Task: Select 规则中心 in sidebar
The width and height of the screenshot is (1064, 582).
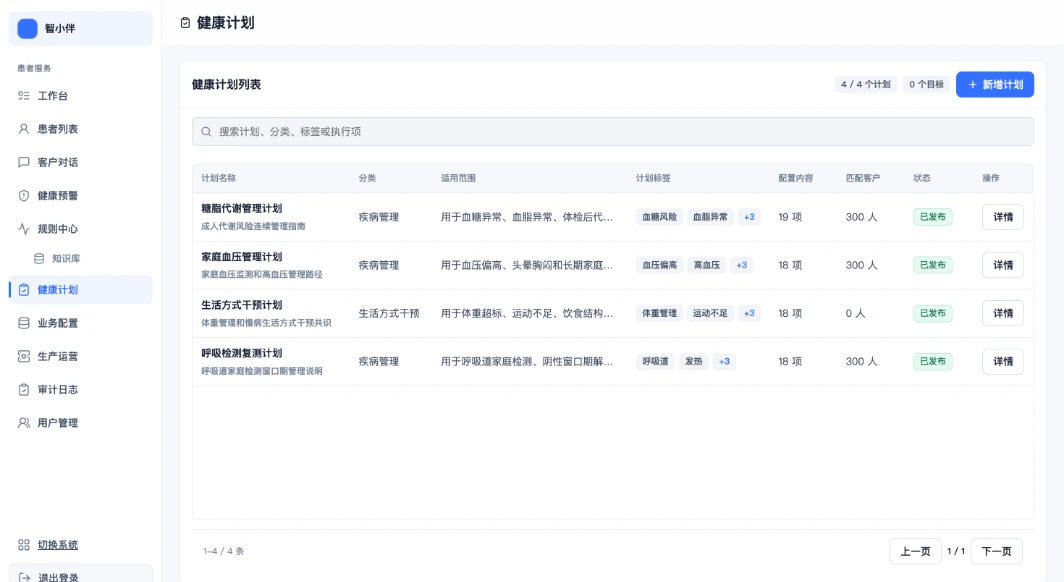Action: (81, 229)
